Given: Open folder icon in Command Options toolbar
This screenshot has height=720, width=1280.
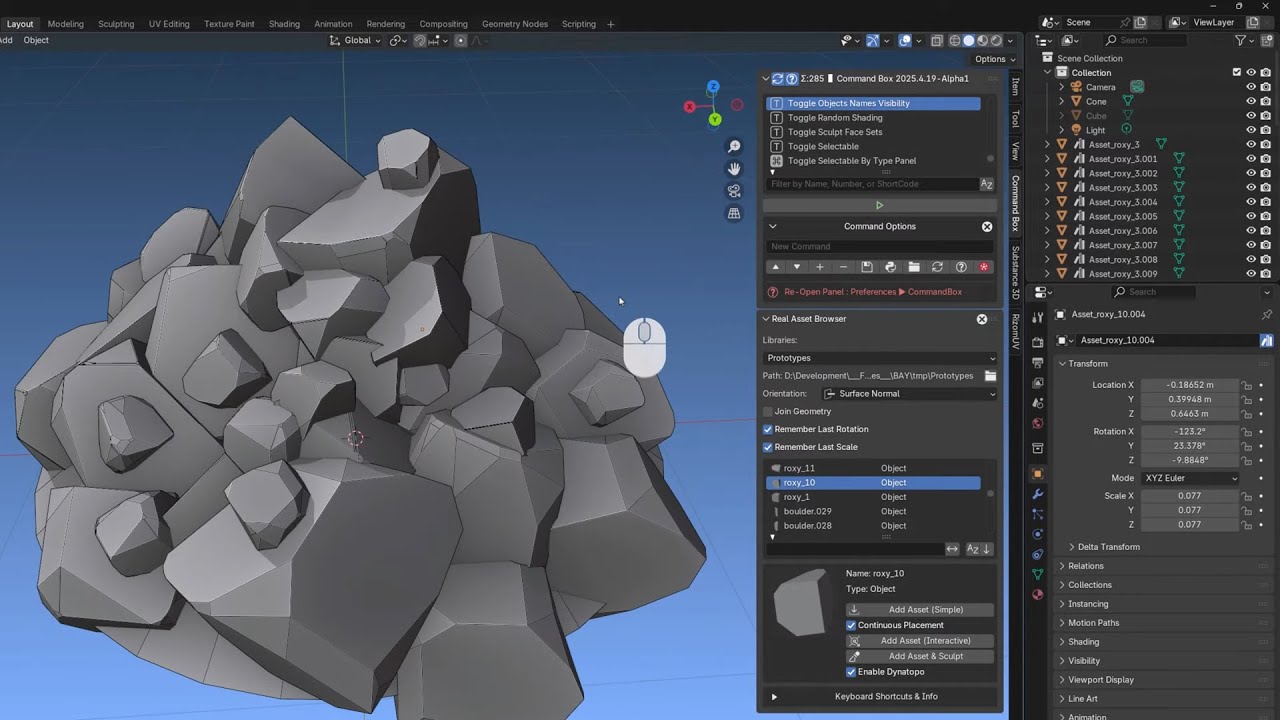Looking at the screenshot, I should (x=914, y=267).
